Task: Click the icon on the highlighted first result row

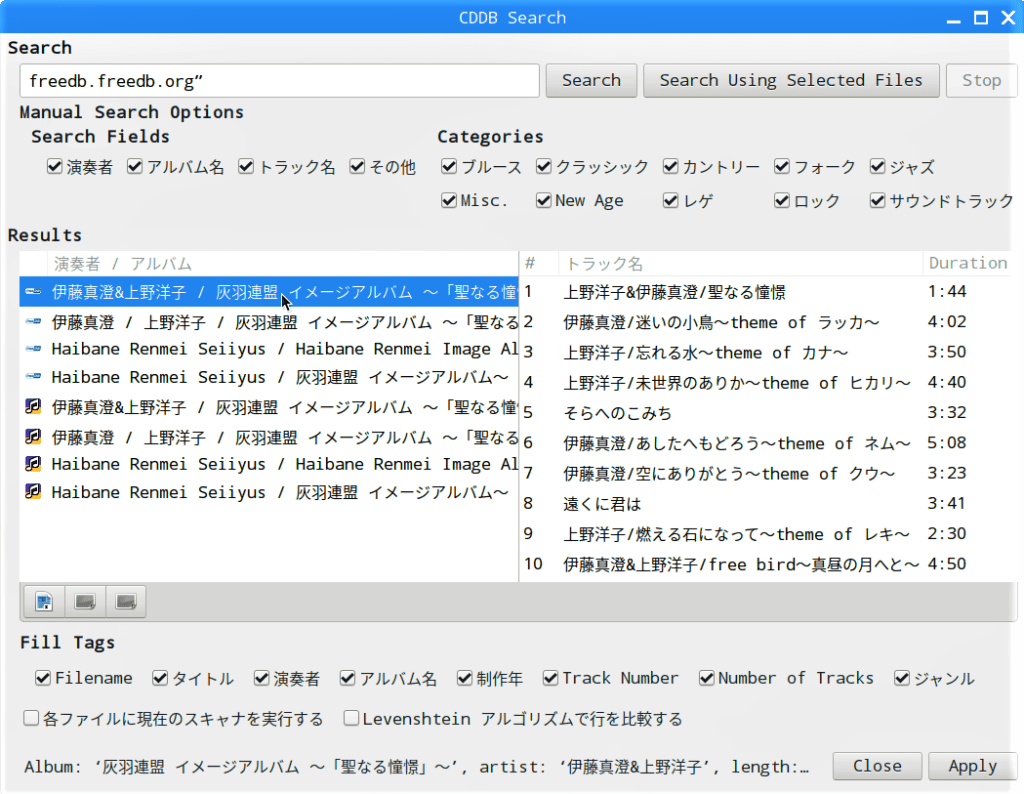Action: click(x=33, y=292)
